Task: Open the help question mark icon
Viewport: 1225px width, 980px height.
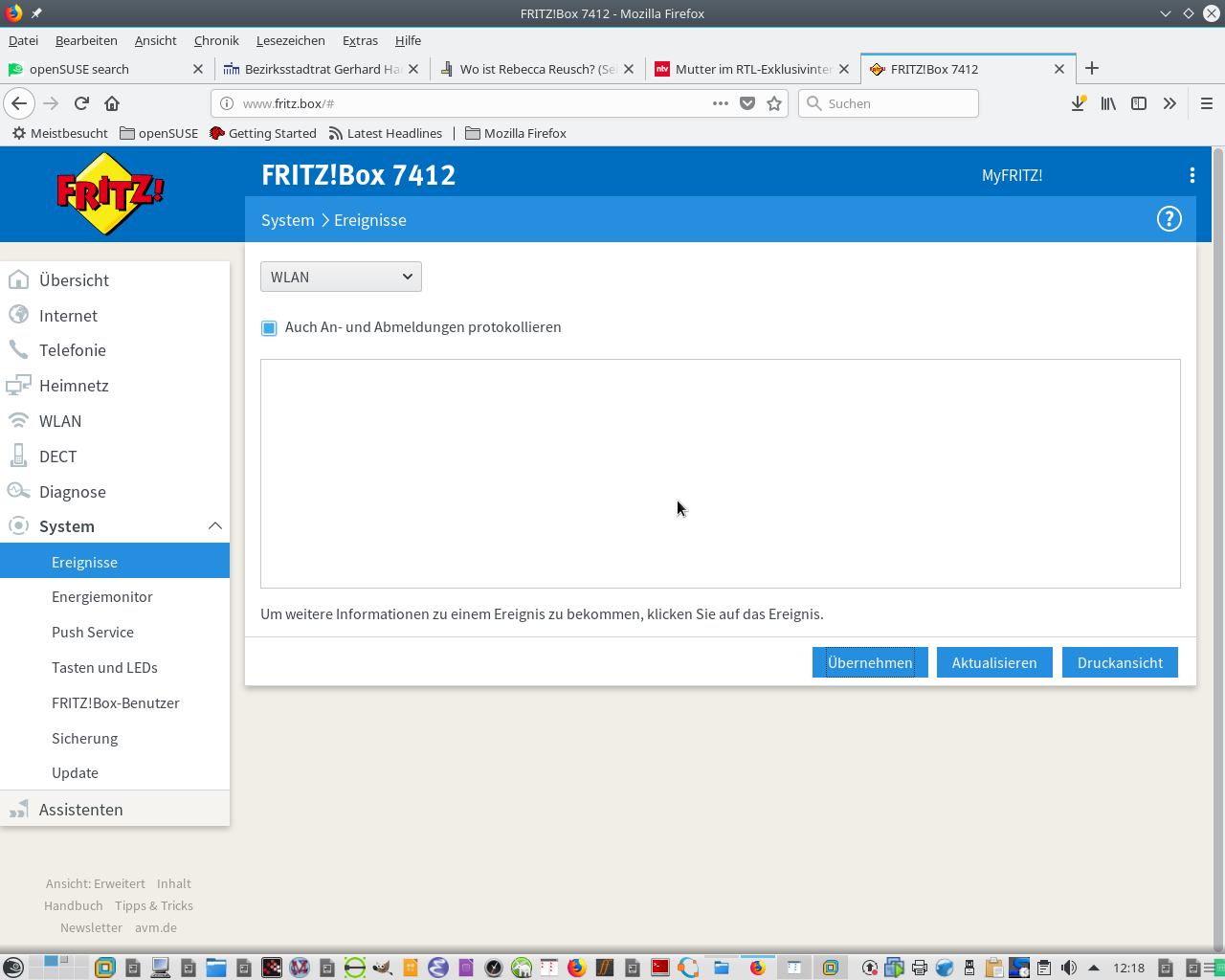Action: 1169,219
